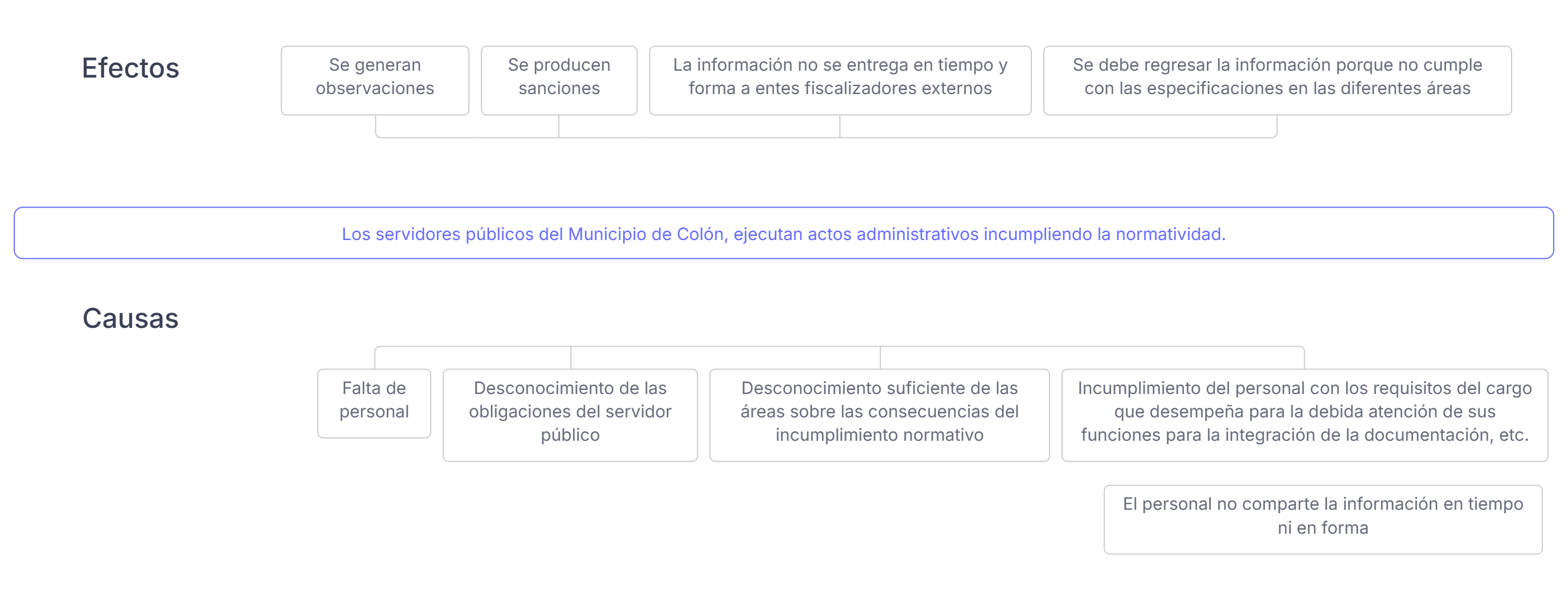The height and width of the screenshot is (601, 1568).
Task: Click connector line above "Desconocimiento suficiente" box
Action: (x=880, y=358)
